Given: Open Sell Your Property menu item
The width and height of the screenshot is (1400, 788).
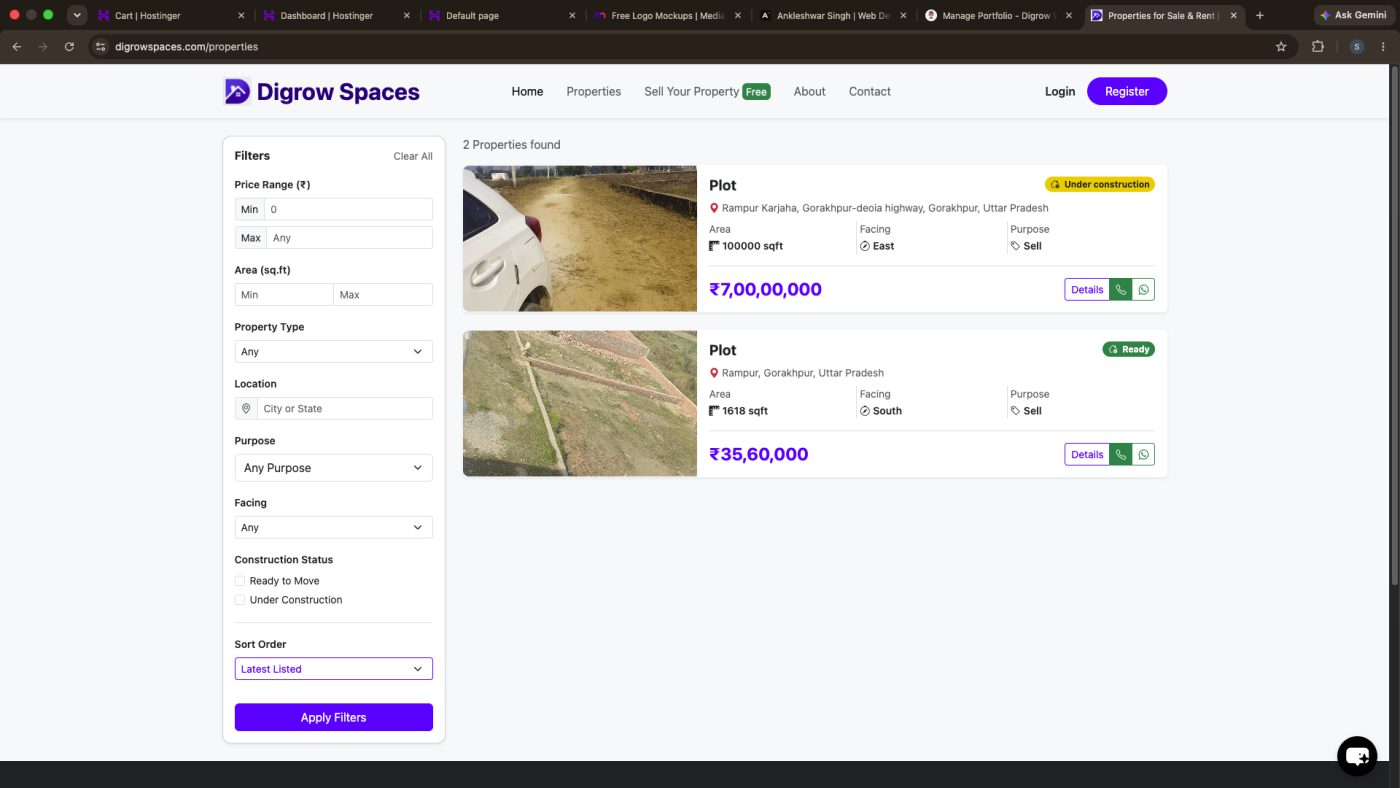Looking at the screenshot, I should [707, 92].
